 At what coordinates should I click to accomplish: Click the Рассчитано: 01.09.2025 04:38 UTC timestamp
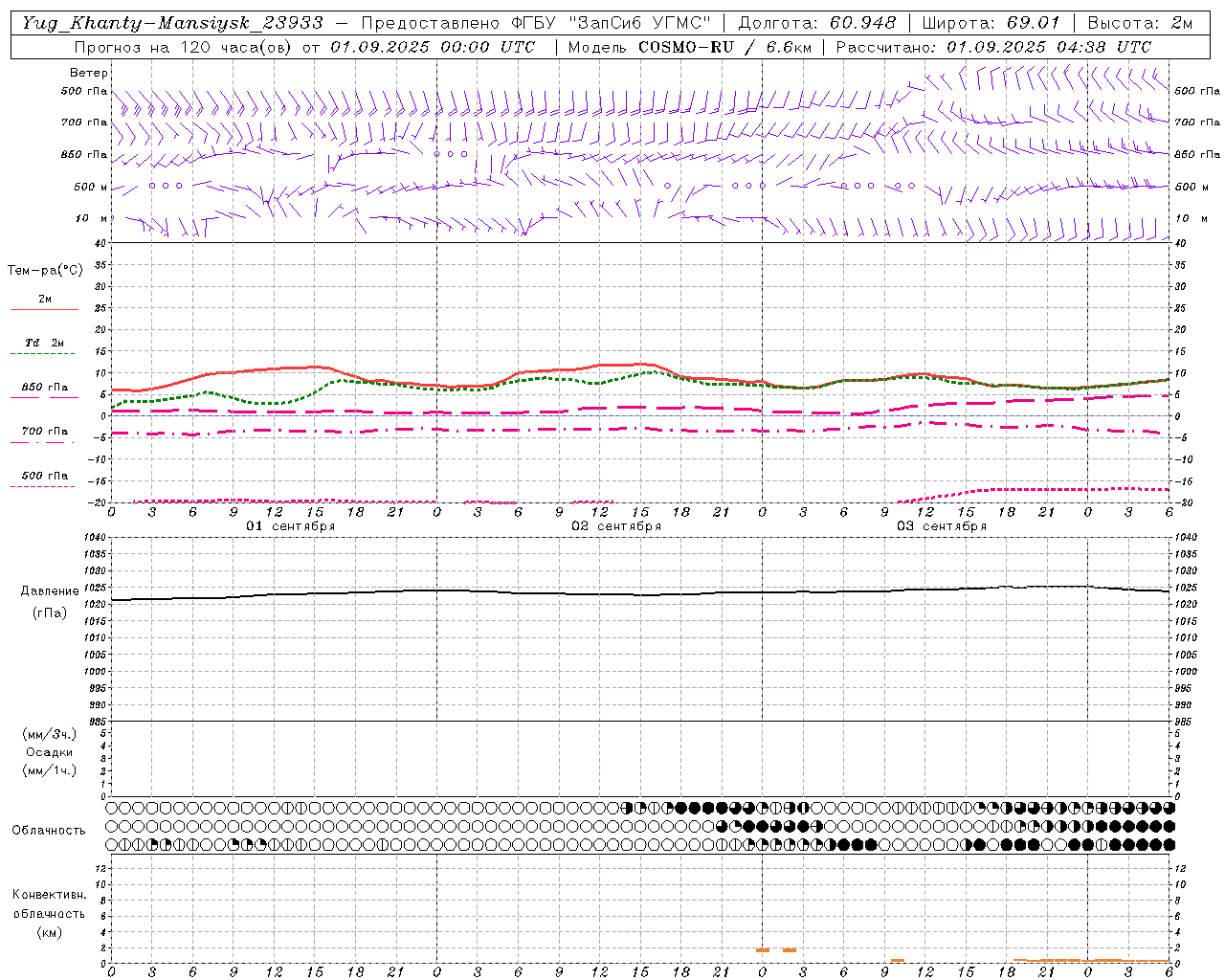(993, 47)
